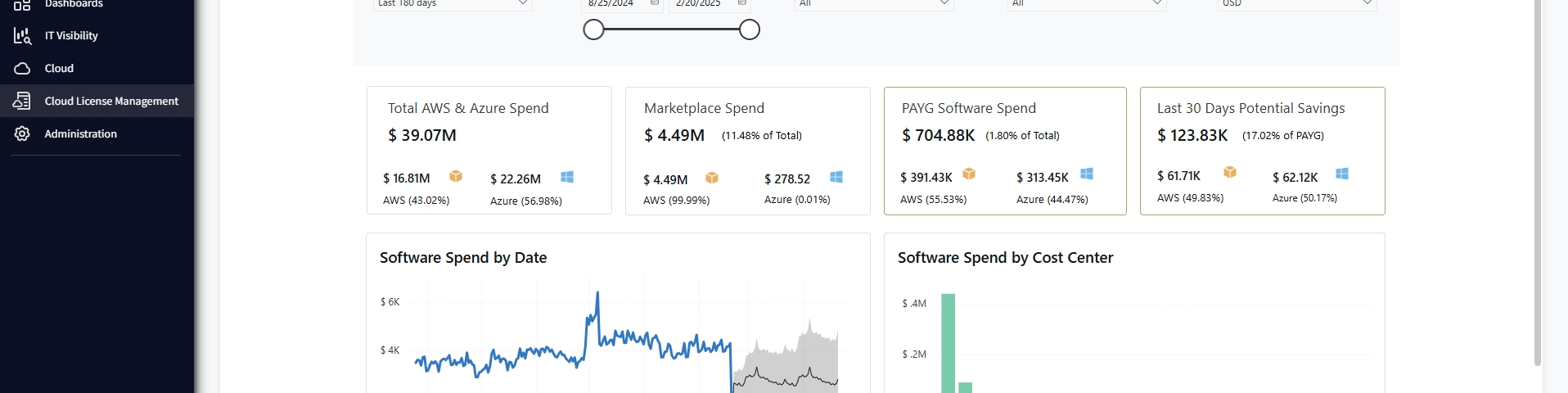Click Azure Windows icon beside $ 22.26M

click(x=567, y=177)
